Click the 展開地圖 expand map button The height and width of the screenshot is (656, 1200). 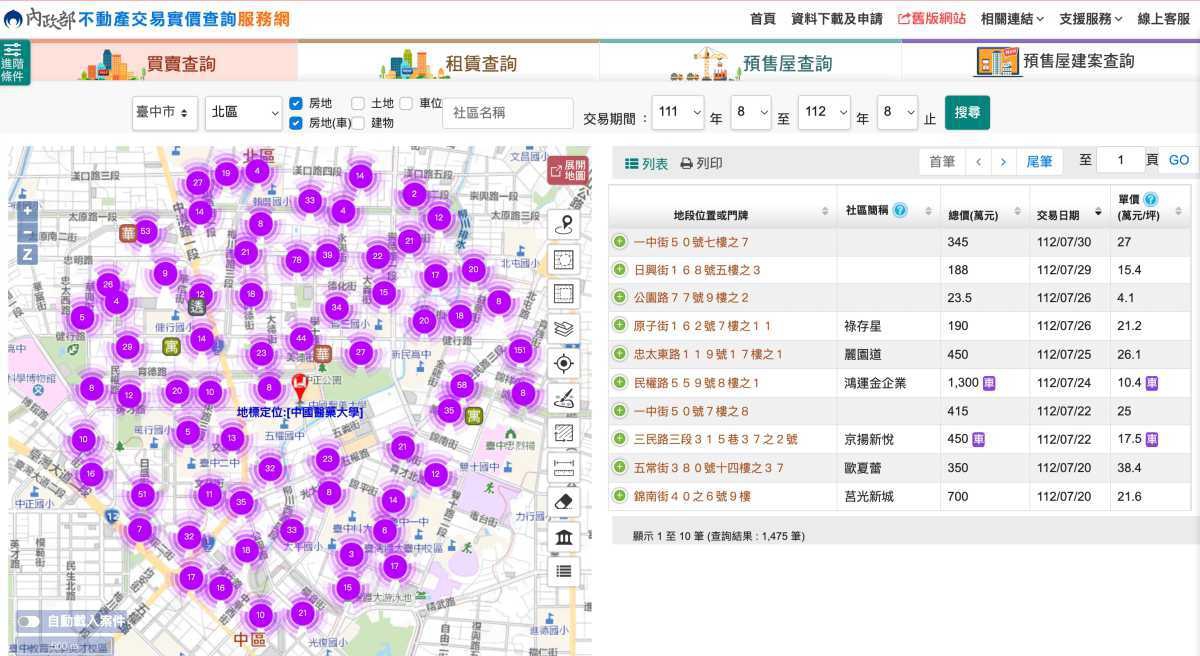[568, 169]
